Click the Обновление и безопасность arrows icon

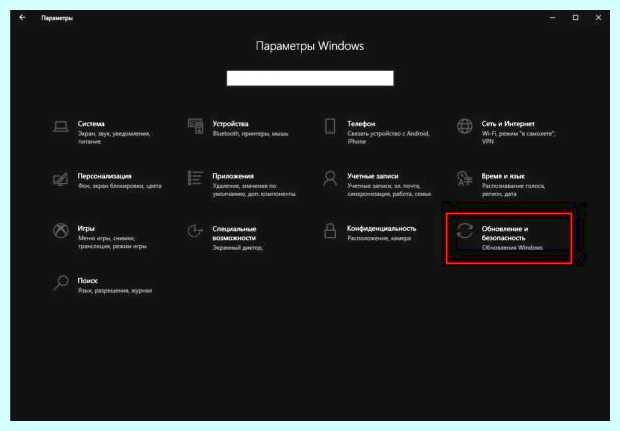tap(465, 231)
